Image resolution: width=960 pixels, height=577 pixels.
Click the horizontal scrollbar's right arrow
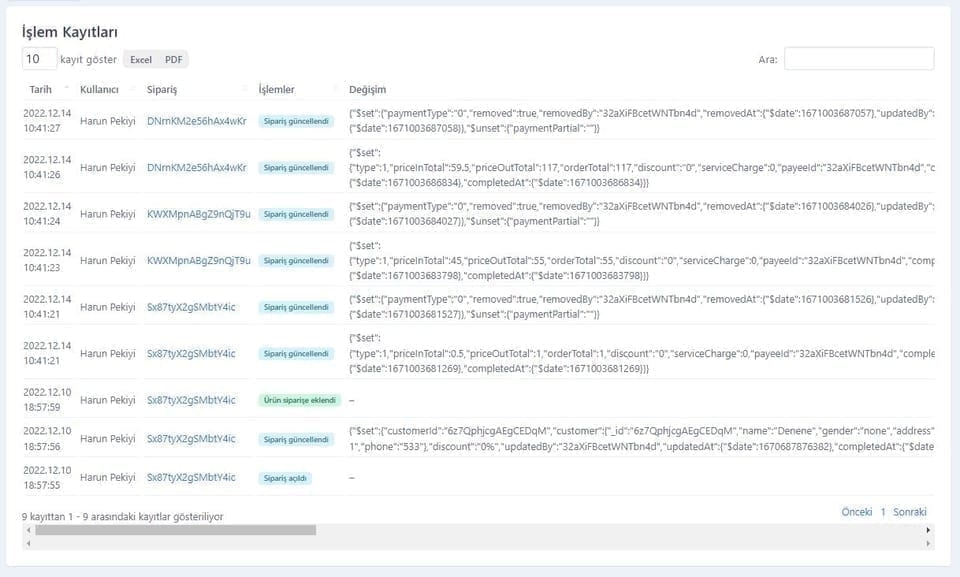[928, 530]
